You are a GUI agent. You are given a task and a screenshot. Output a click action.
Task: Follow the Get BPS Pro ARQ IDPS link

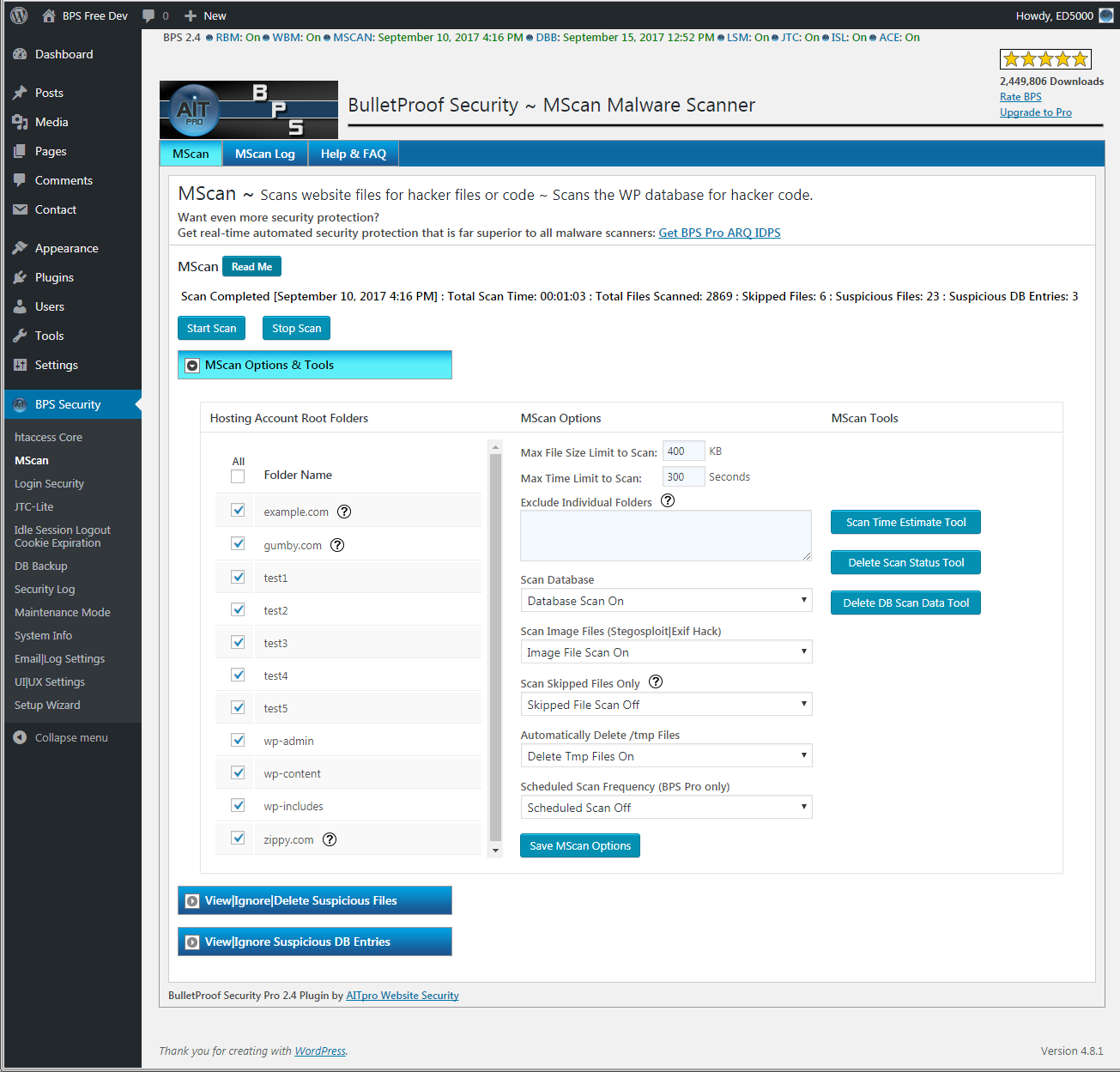coord(719,233)
